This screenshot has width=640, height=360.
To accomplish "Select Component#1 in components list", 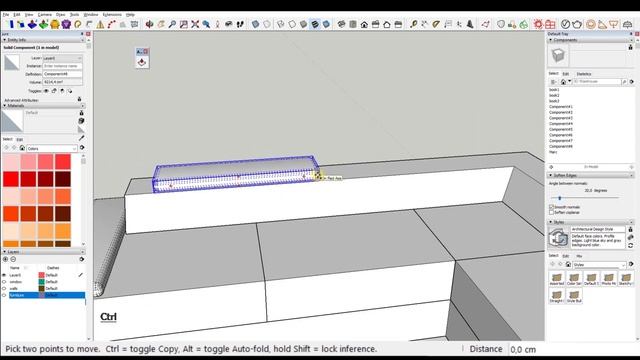I will tap(561, 107).
